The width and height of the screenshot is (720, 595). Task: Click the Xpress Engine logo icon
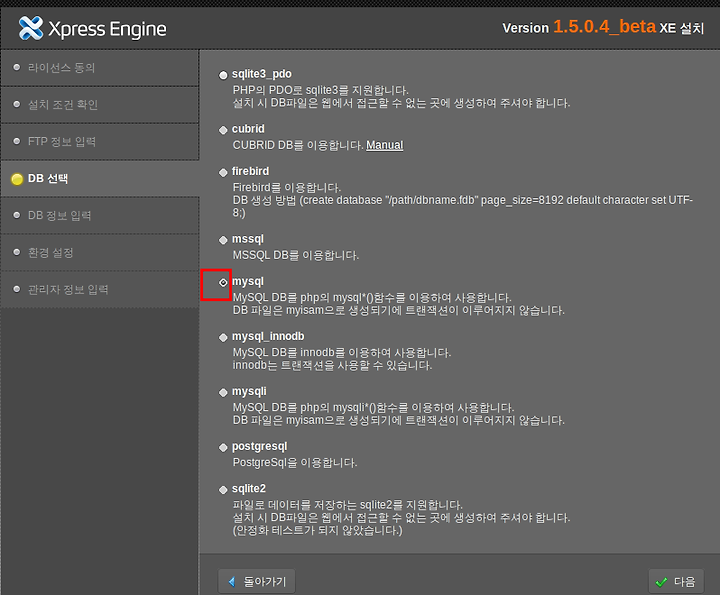point(31,28)
